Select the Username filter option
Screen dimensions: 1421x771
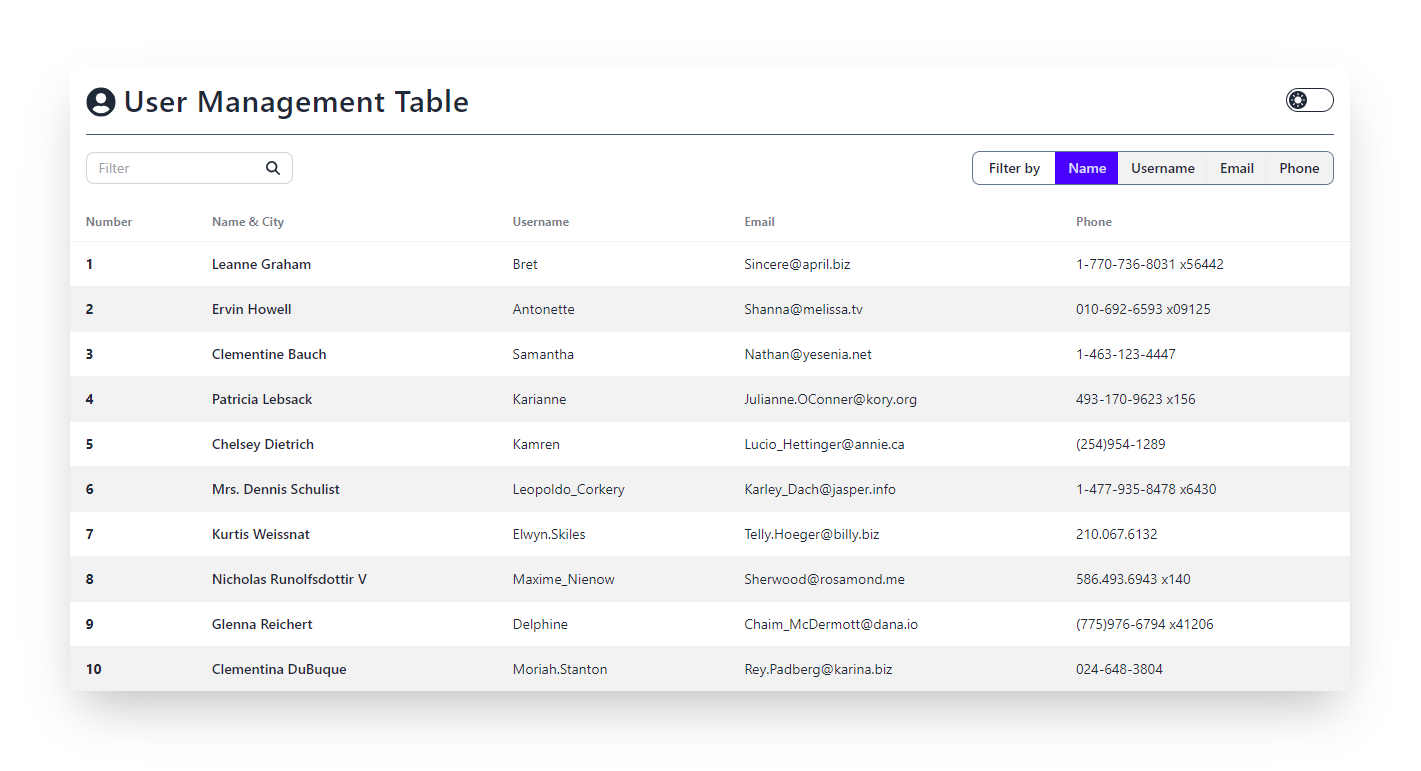(x=1163, y=168)
